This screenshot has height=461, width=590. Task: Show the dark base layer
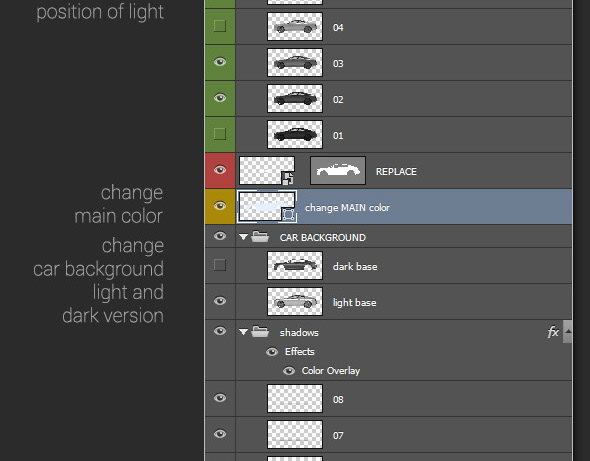[220, 265]
